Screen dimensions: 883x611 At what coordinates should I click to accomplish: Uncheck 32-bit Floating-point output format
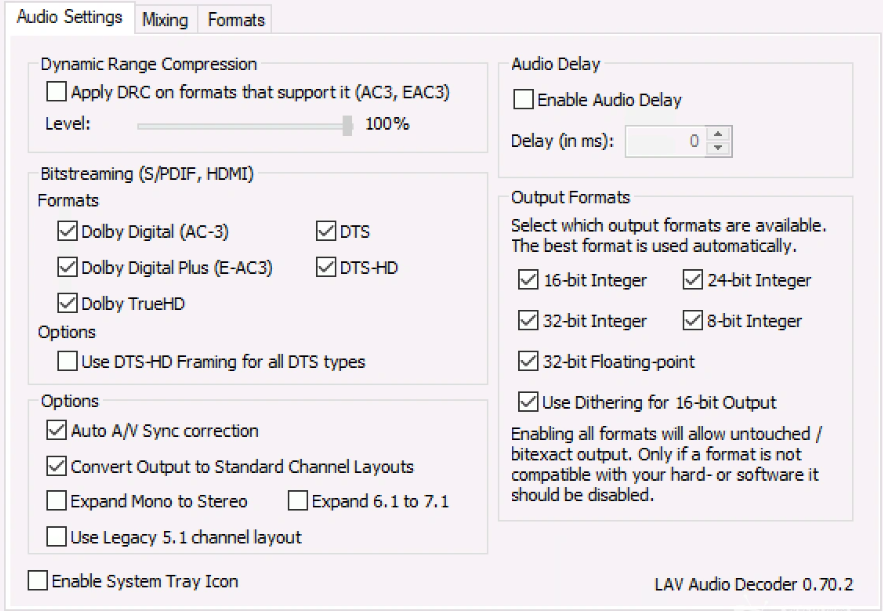528,362
